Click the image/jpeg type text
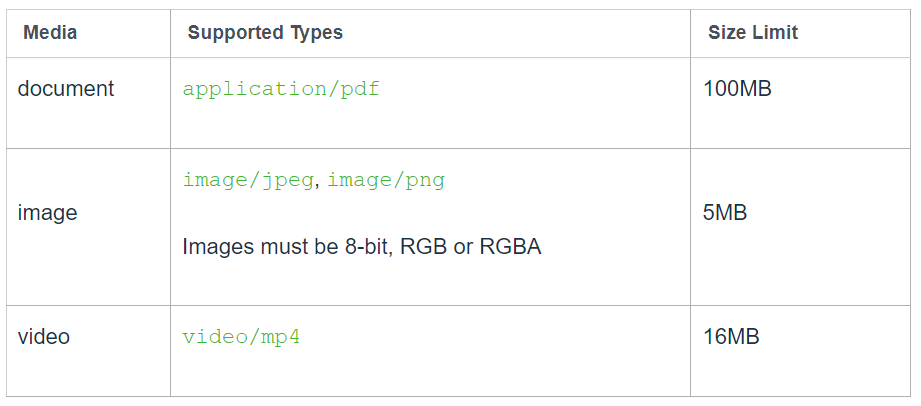 pyautogui.click(x=248, y=180)
